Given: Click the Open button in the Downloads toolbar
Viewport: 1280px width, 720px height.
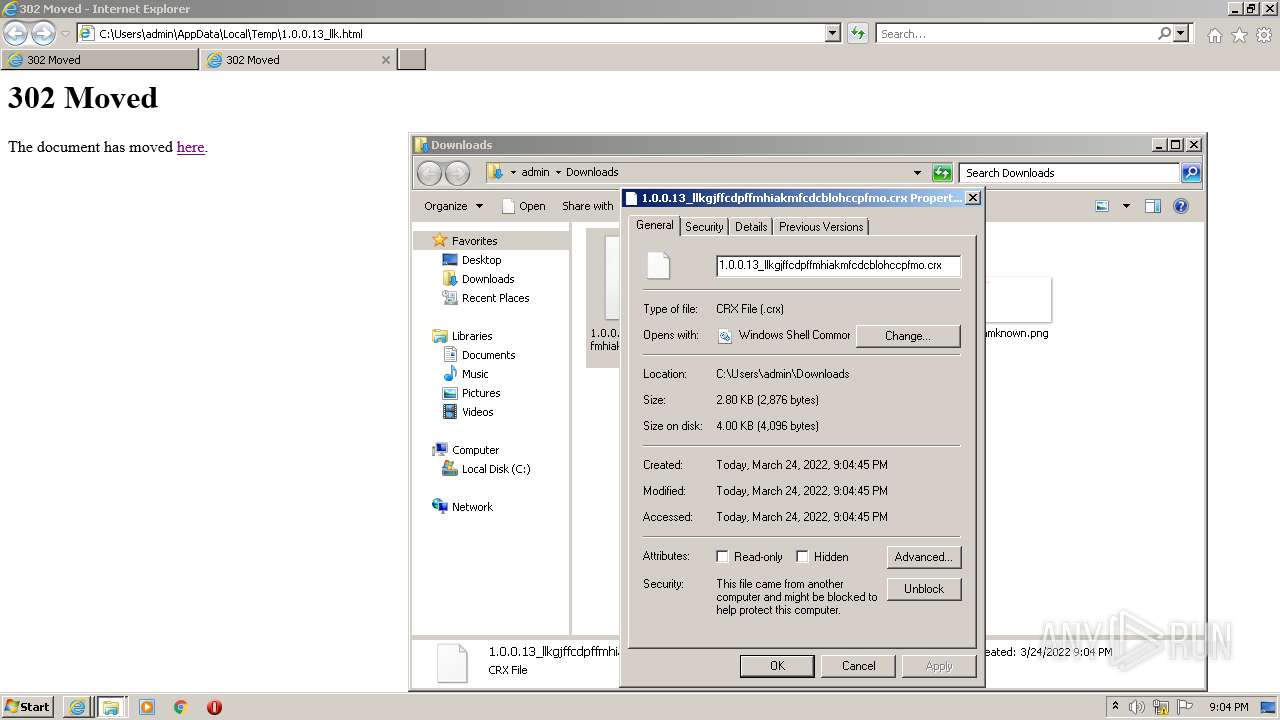Looking at the screenshot, I should [x=523, y=206].
